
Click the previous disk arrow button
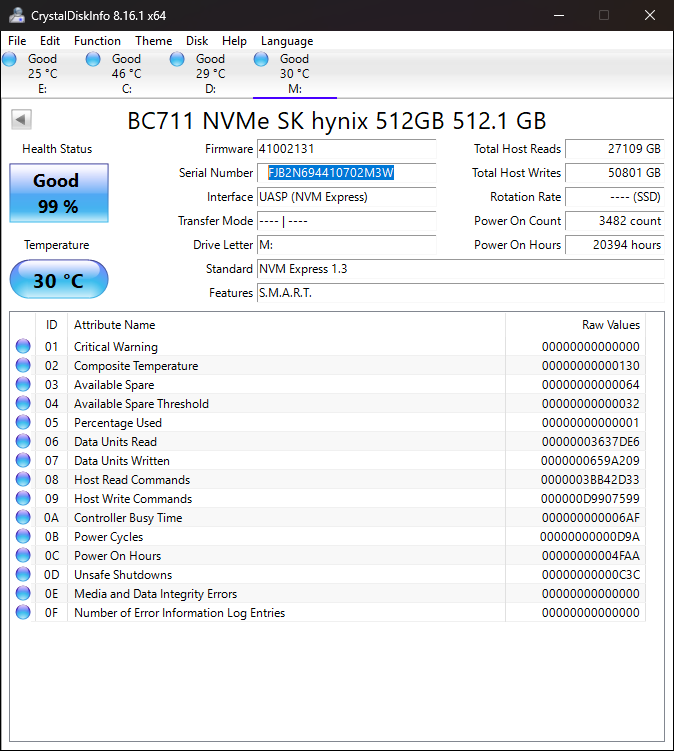(22, 119)
